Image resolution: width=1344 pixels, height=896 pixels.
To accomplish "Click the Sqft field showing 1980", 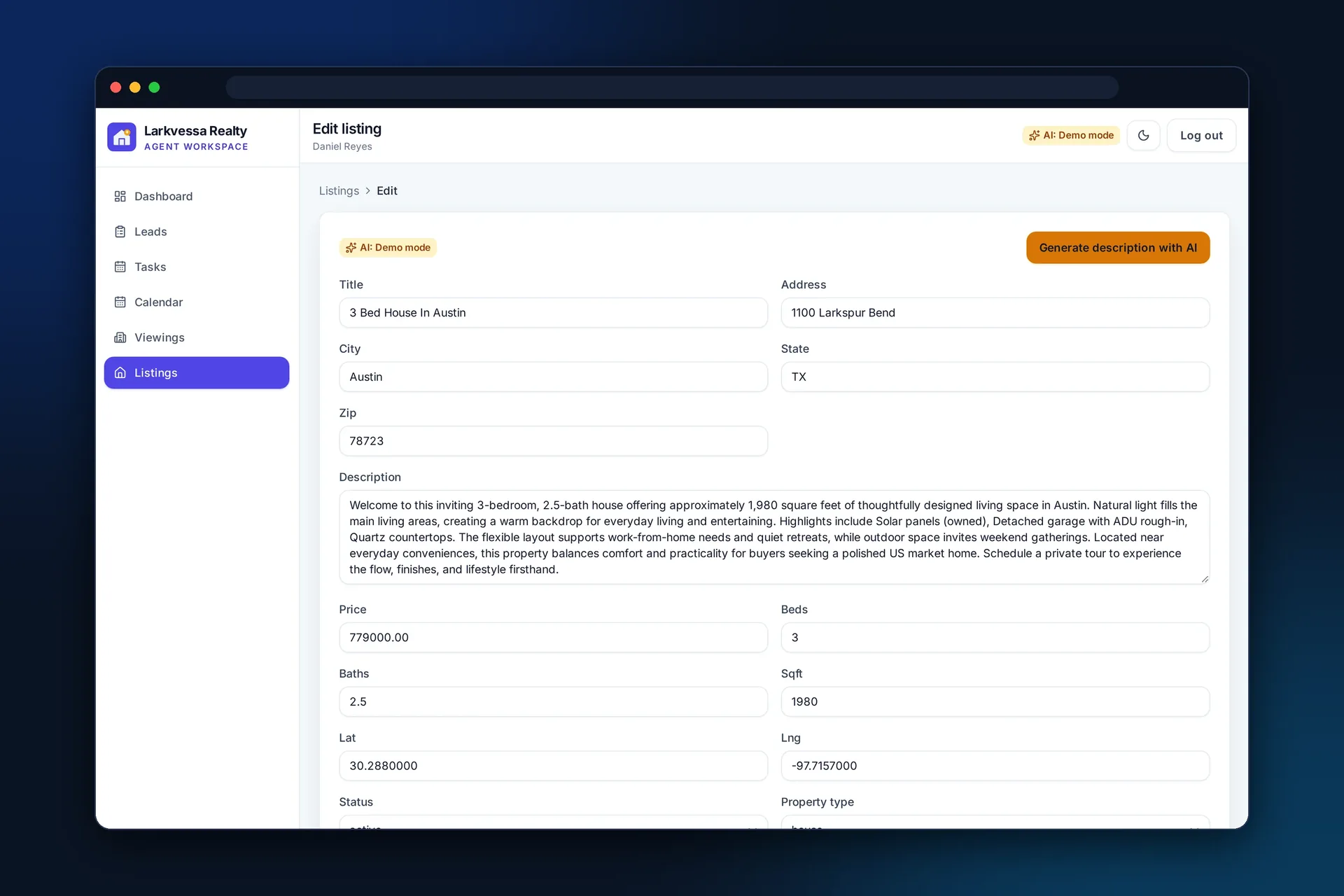I will tap(995, 702).
